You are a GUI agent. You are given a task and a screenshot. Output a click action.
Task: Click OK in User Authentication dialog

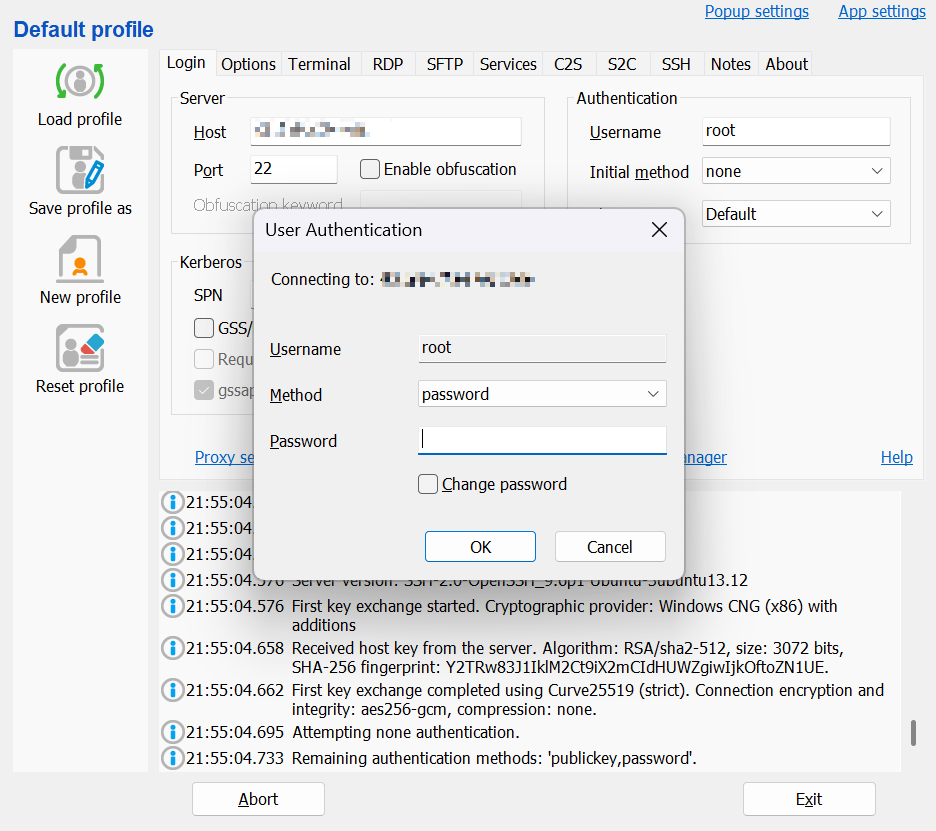pyautogui.click(x=481, y=547)
